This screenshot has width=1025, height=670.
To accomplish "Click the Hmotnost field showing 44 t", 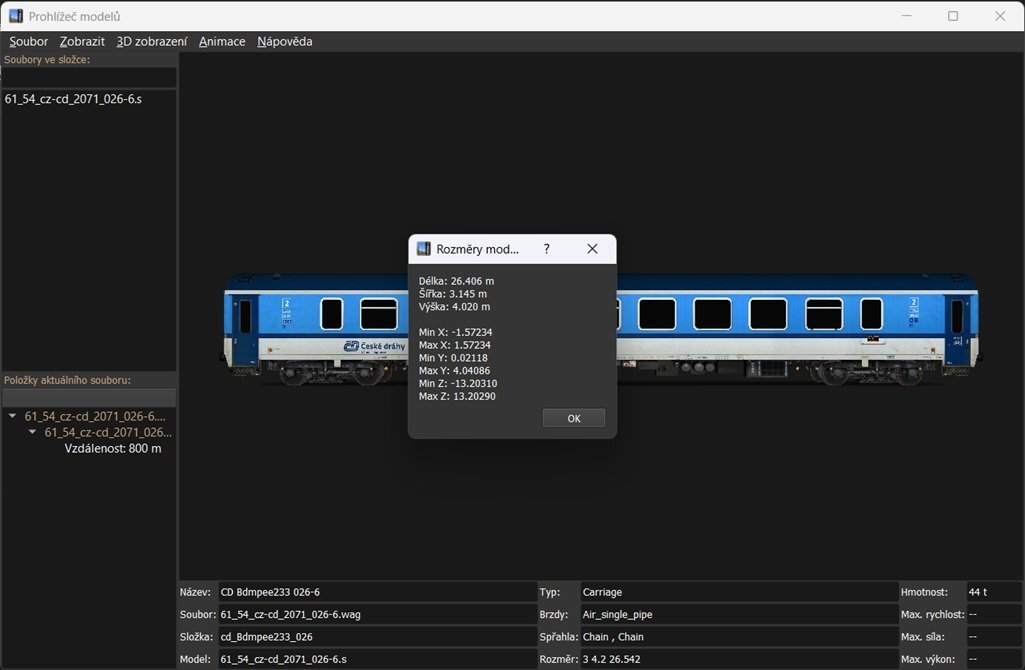I will tap(994, 592).
